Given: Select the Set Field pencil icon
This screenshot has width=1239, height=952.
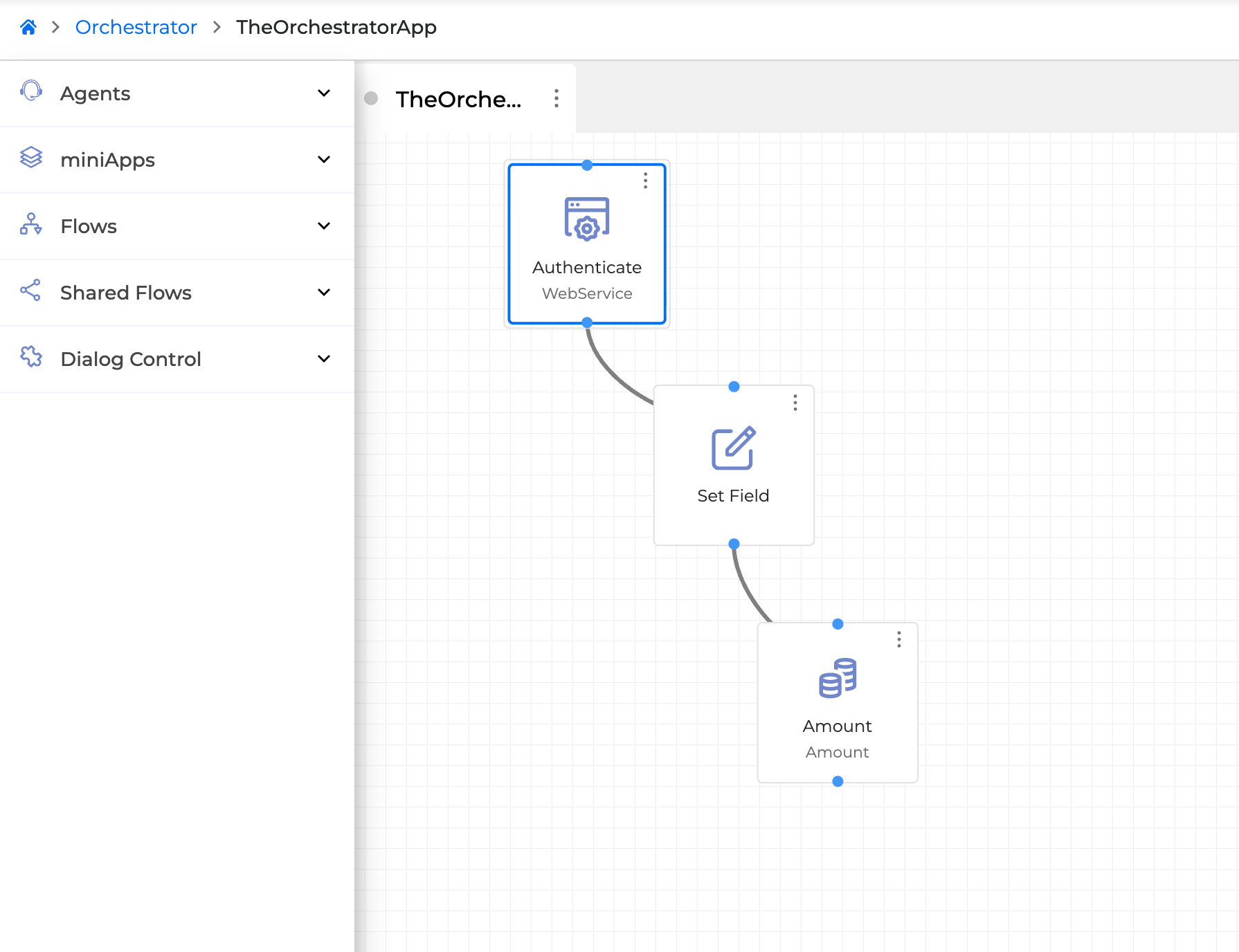Looking at the screenshot, I should click(733, 448).
